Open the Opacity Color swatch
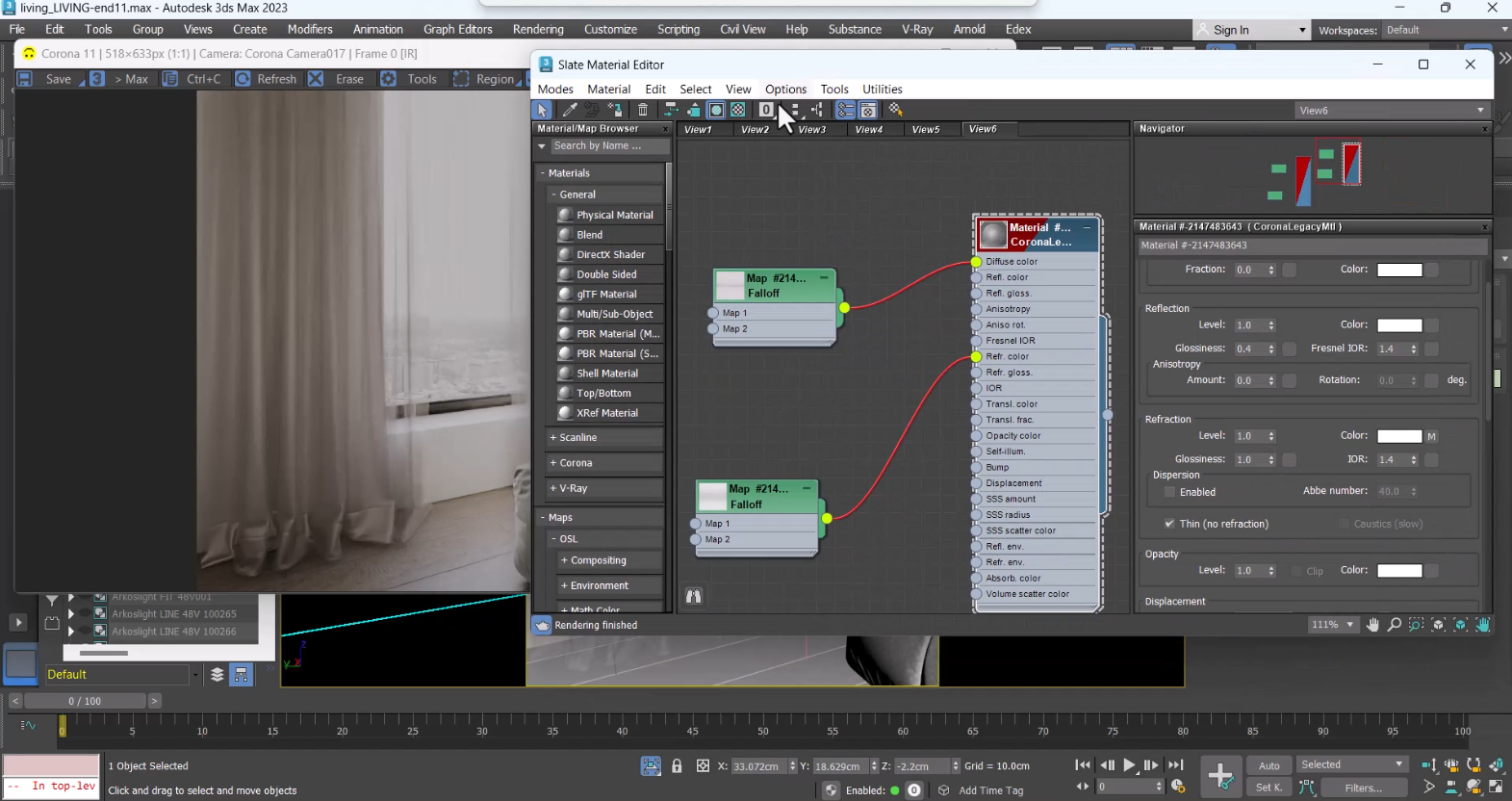Image resolution: width=1512 pixels, height=801 pixels. (1399, 571)
